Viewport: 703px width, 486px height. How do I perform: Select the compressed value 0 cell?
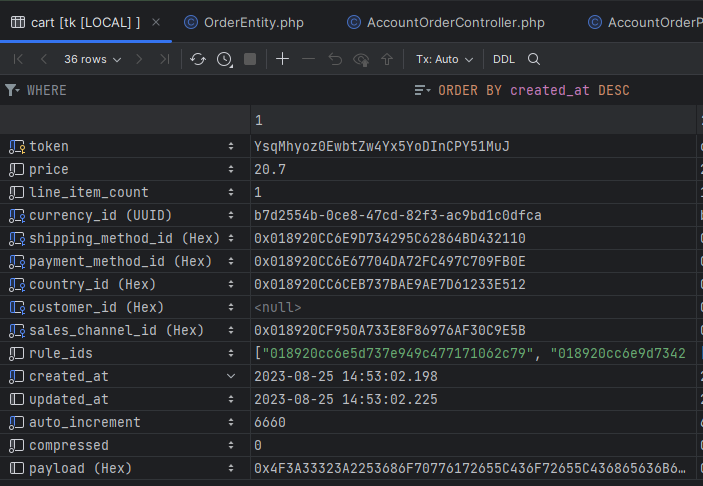(x=473, y=445)
